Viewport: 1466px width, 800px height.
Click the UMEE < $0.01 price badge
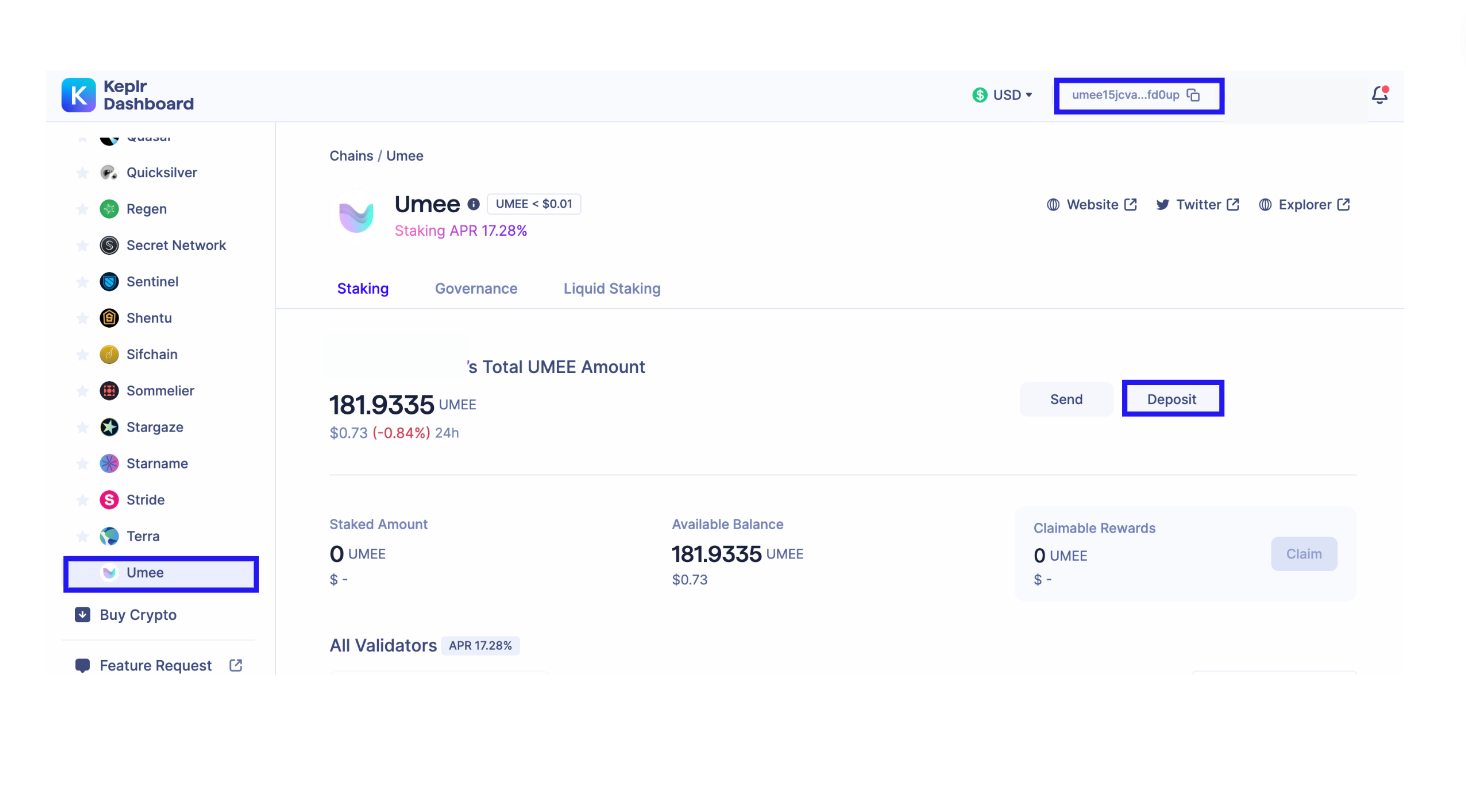[534, 204]
